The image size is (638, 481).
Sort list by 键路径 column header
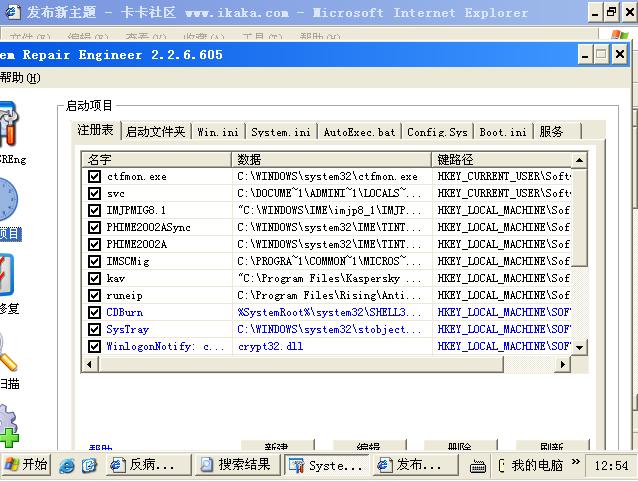(x=501, y=160)
